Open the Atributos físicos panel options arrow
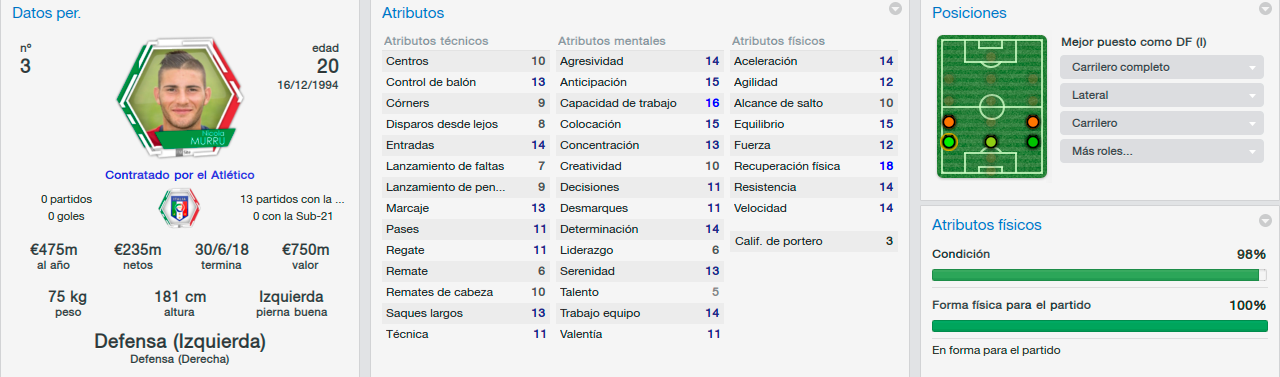The image size is (1280, 377). pos(1265,222)
